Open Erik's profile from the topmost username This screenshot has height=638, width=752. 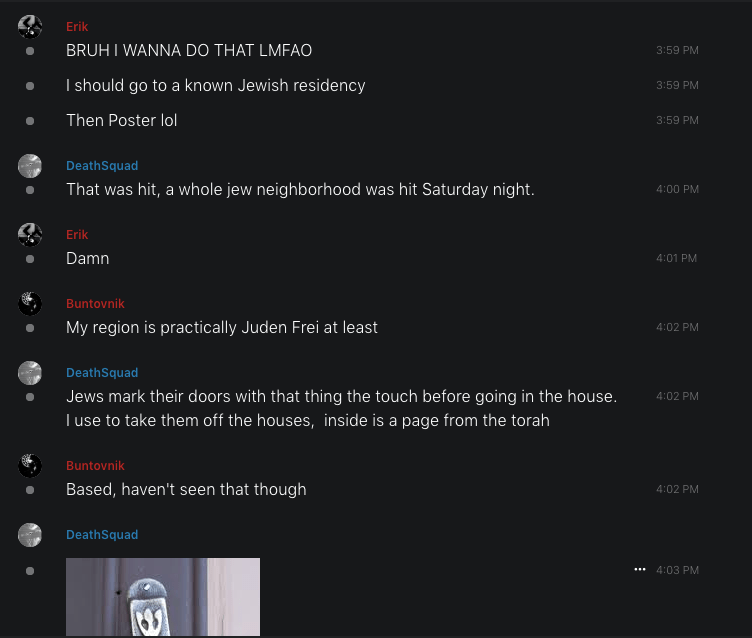point(77,27)
